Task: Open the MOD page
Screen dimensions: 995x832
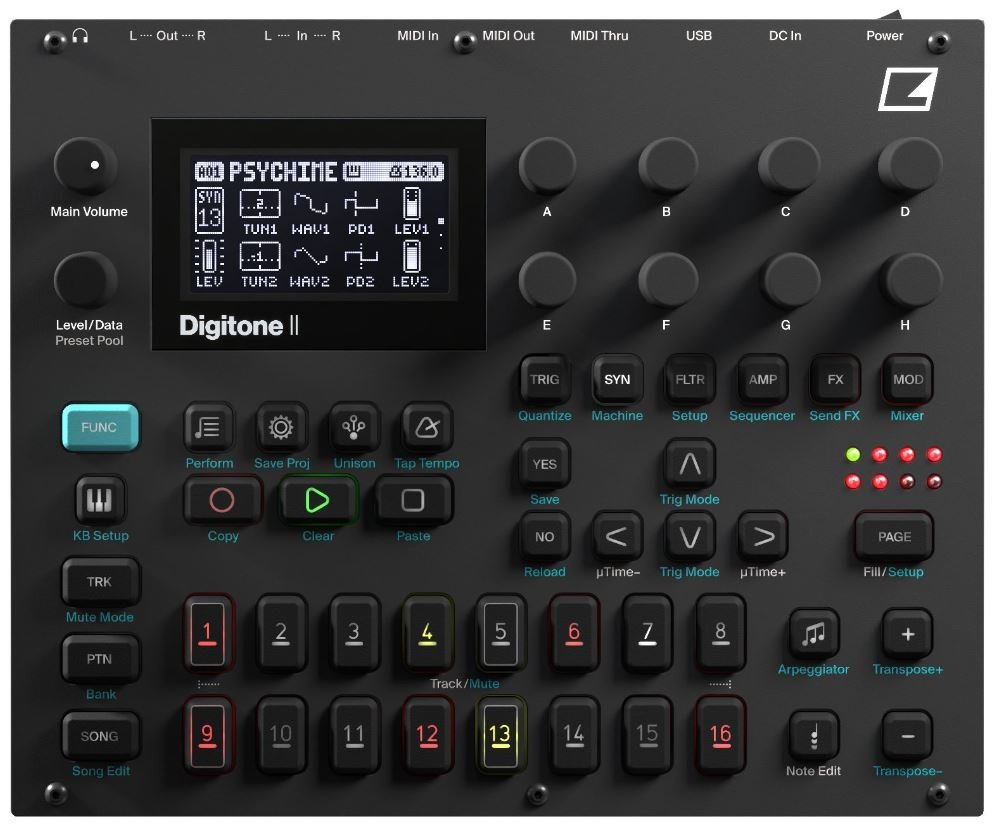Action: (907, 380)
